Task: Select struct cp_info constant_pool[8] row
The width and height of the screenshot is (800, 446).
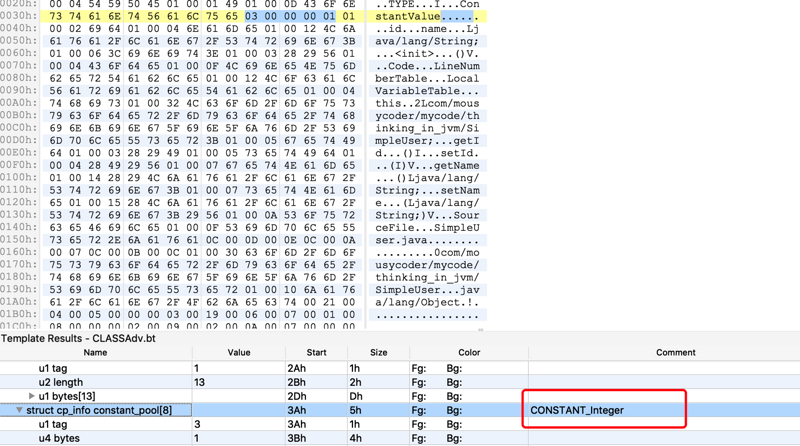Action: [400, 410]
